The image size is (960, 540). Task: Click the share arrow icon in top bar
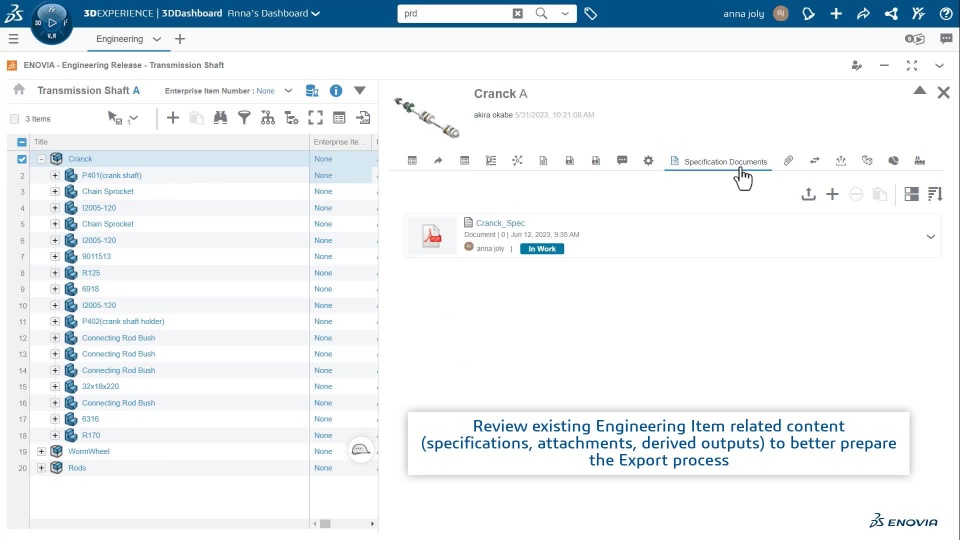863,13
